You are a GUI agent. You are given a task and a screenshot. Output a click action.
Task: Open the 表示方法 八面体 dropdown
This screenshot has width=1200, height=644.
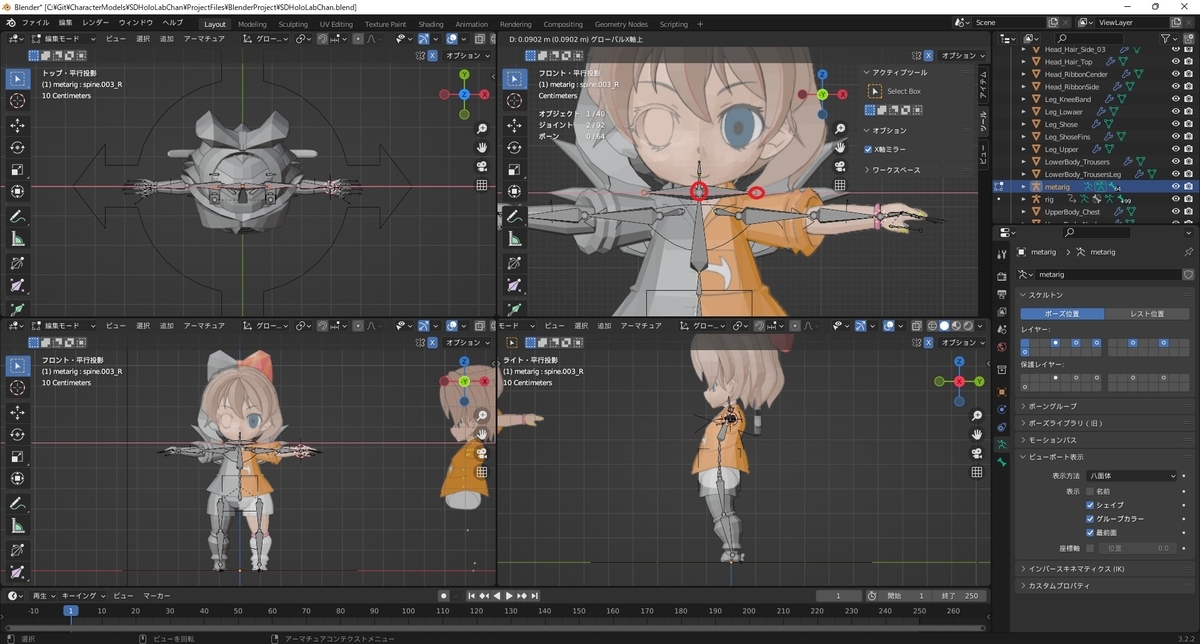1132,476
